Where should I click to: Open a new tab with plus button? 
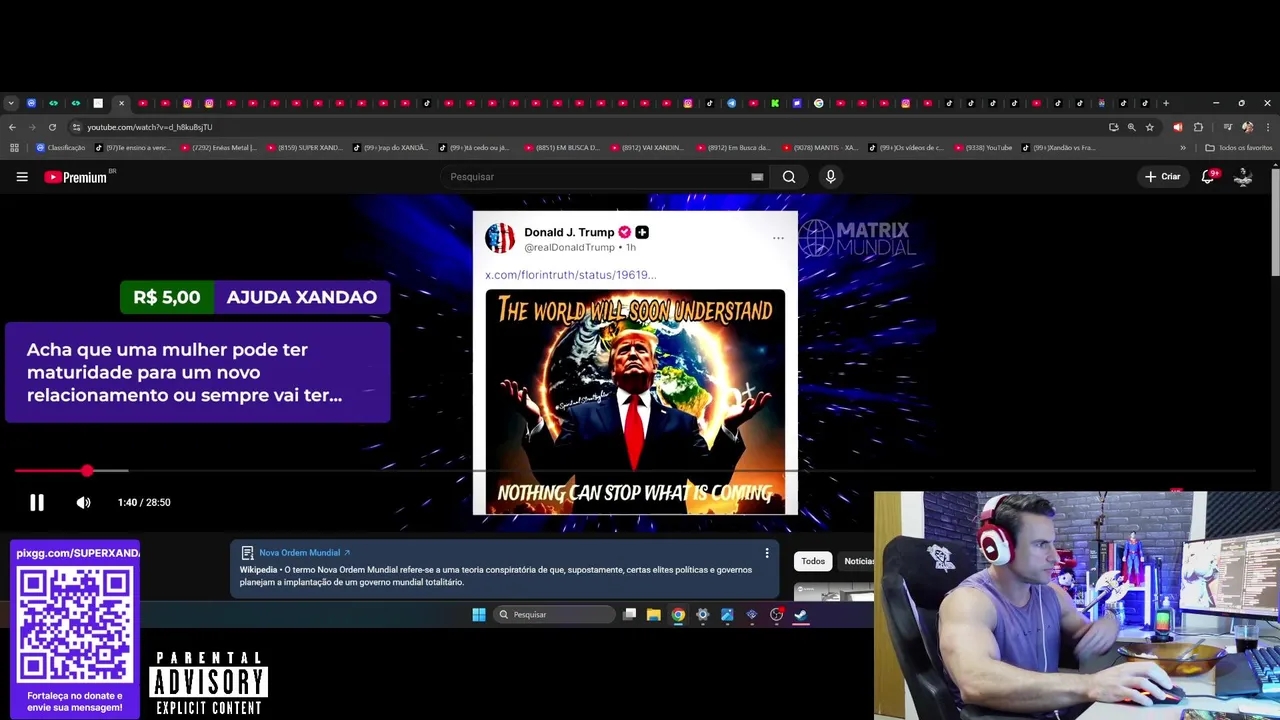click(x=1165, y=103)
